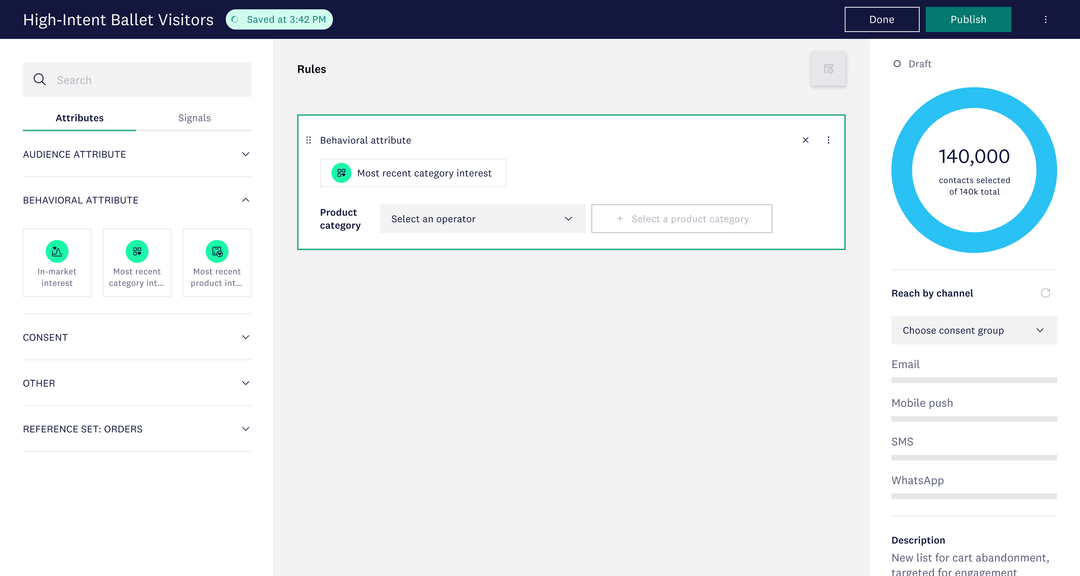Switch to the Attributes tab
This screenshot has height=576, width=1080.
[x=79, y=117]
